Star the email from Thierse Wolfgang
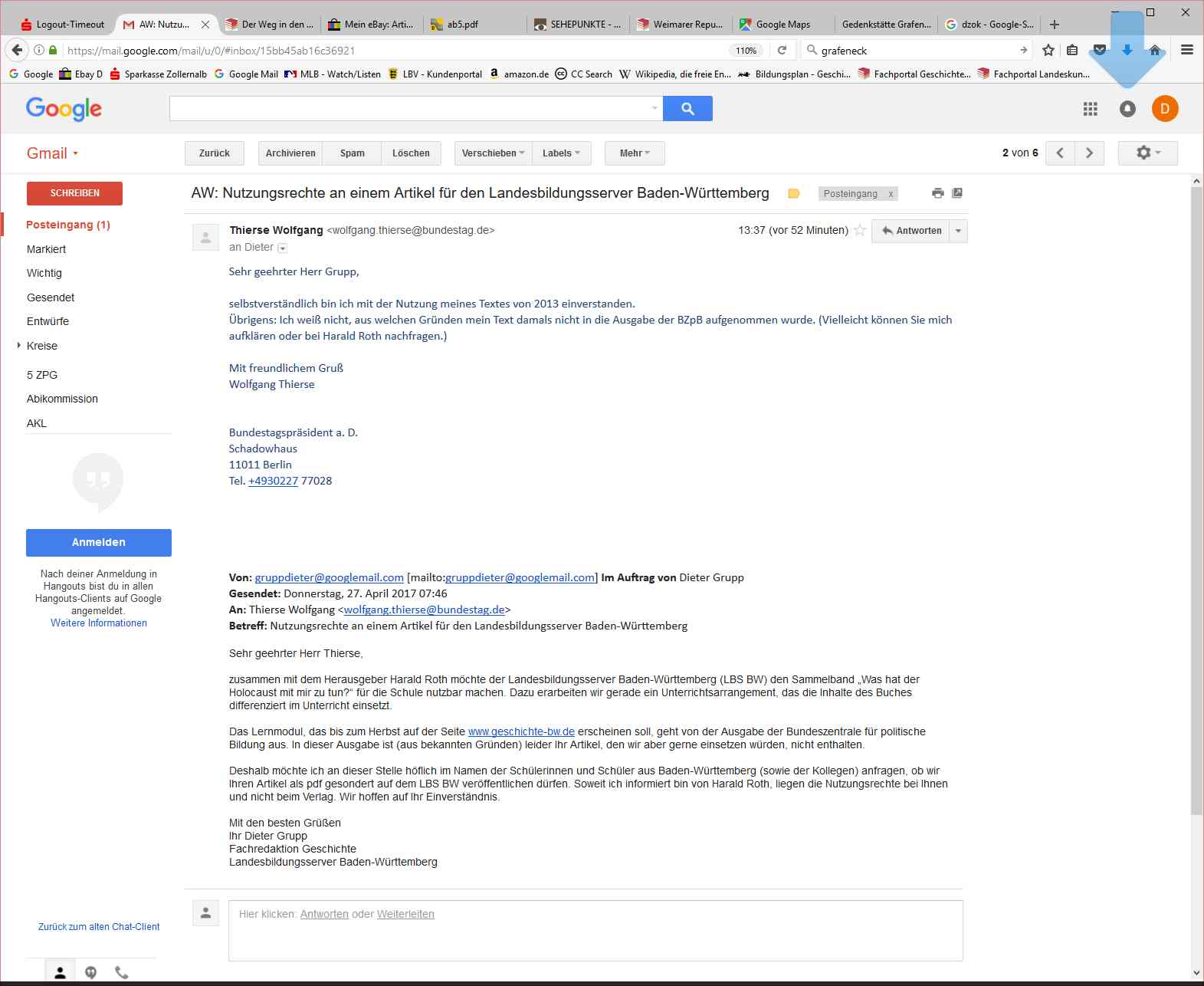Screen dimensions: 1204x986 tap(860, 231)
